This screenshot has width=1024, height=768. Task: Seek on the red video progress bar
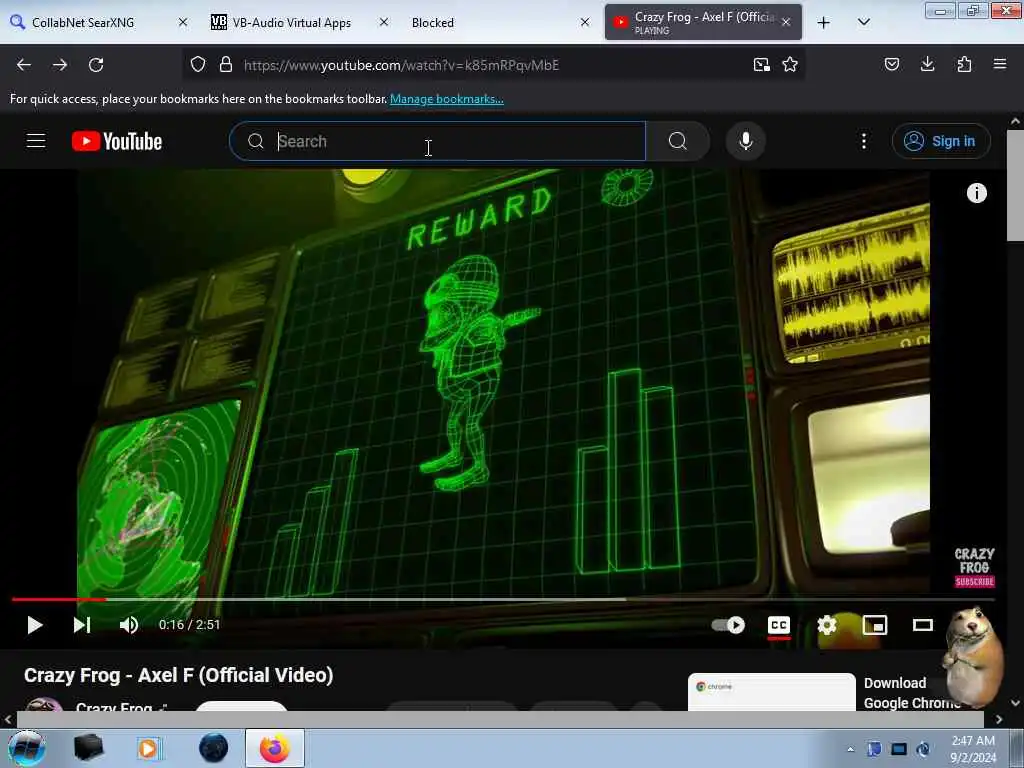point(503,598)
